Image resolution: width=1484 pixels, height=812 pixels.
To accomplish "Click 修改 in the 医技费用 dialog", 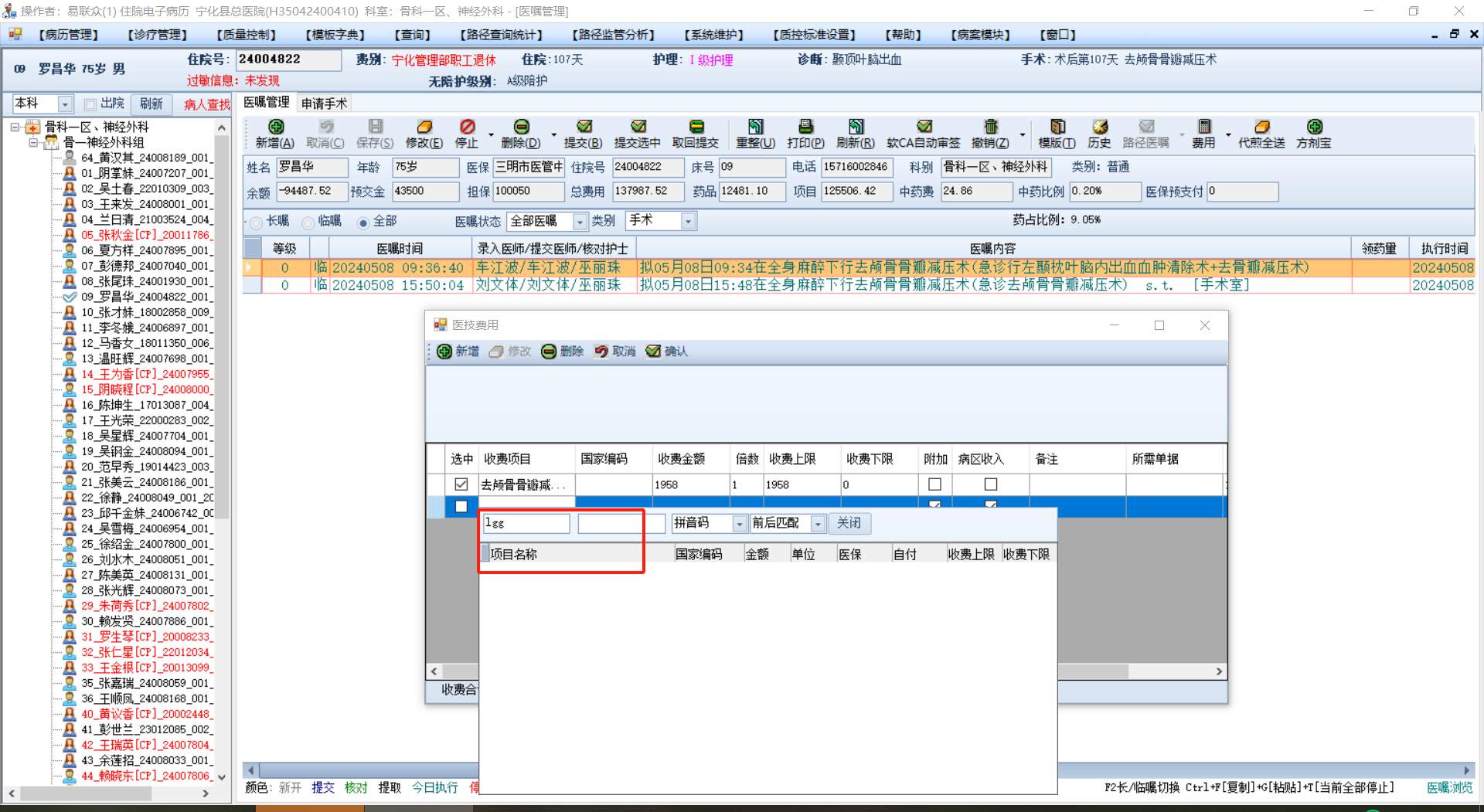I will click(x=510, y=352).
